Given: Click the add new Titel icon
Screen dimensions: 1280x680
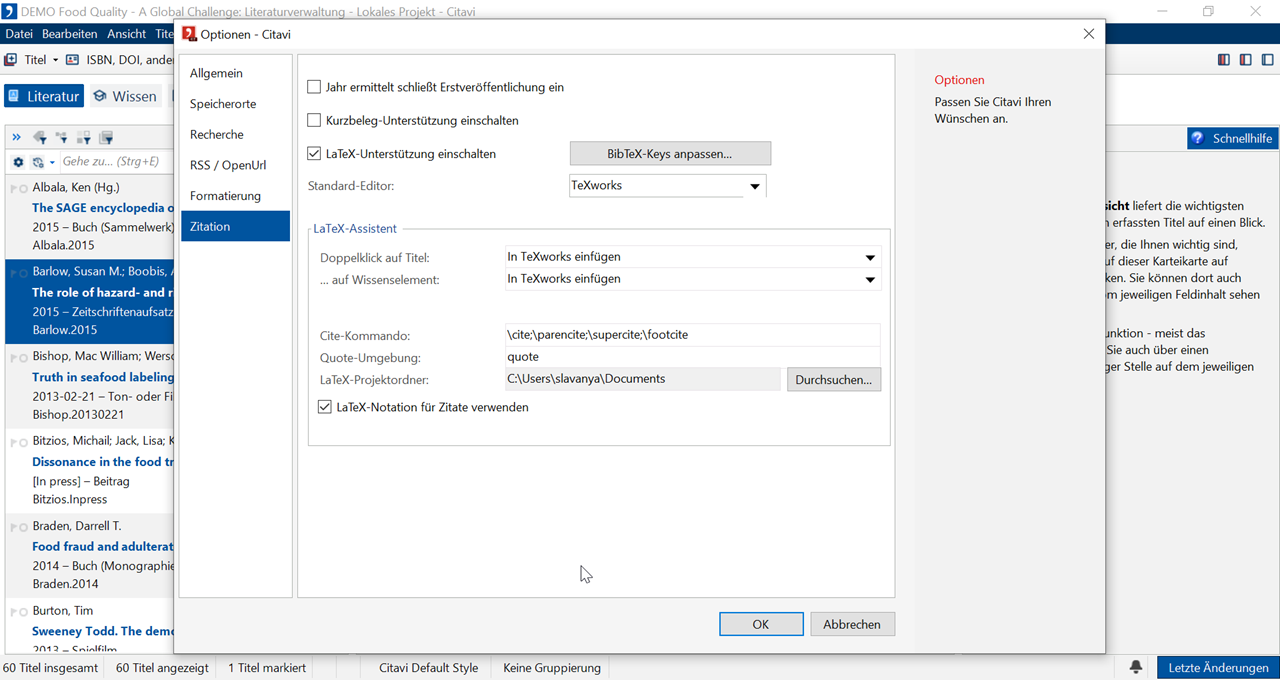Looking at the screenshot, I should click(x=11, y=60).
